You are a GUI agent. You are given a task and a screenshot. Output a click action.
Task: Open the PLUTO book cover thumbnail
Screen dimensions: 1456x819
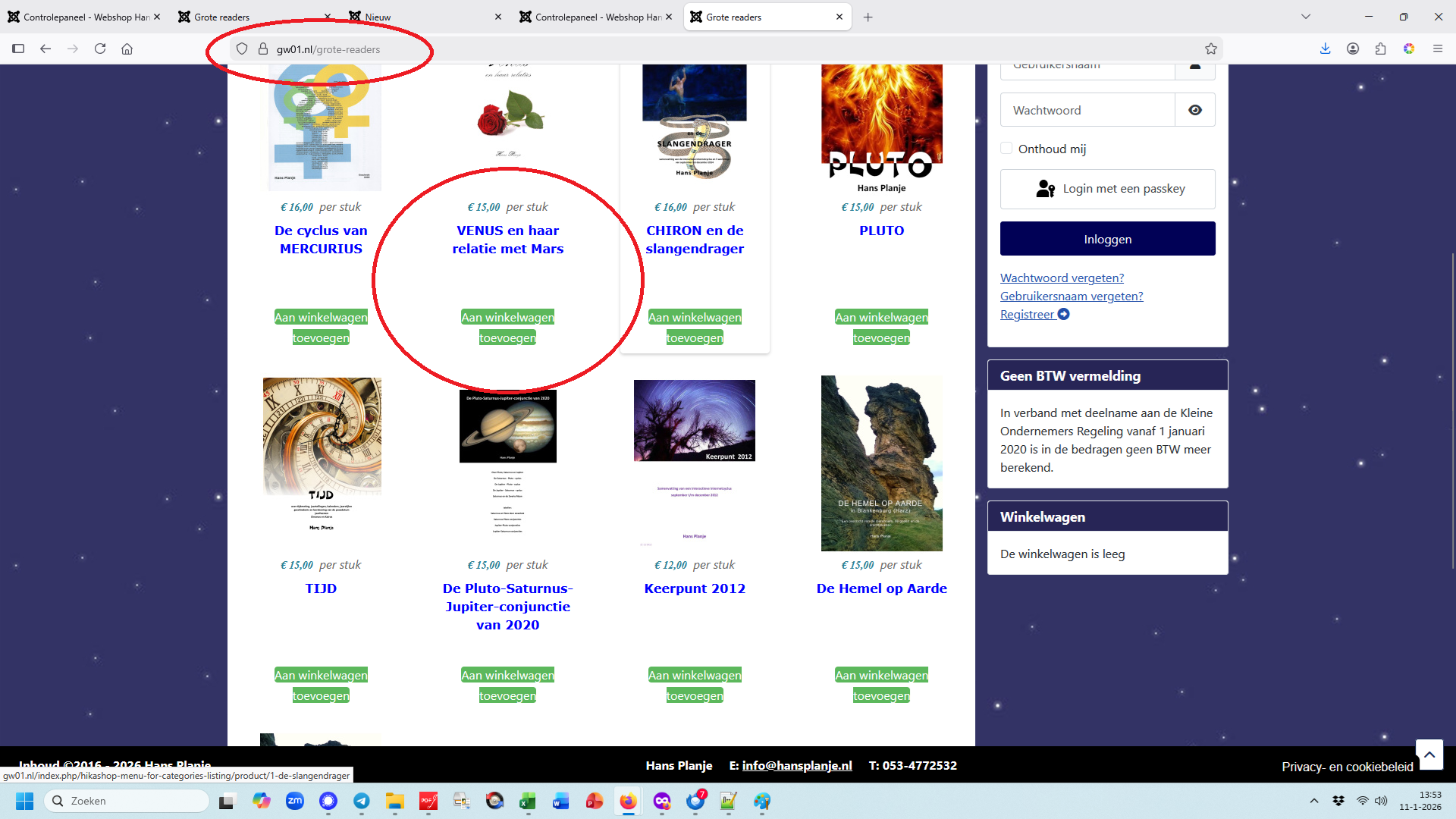tap(881, 125)
